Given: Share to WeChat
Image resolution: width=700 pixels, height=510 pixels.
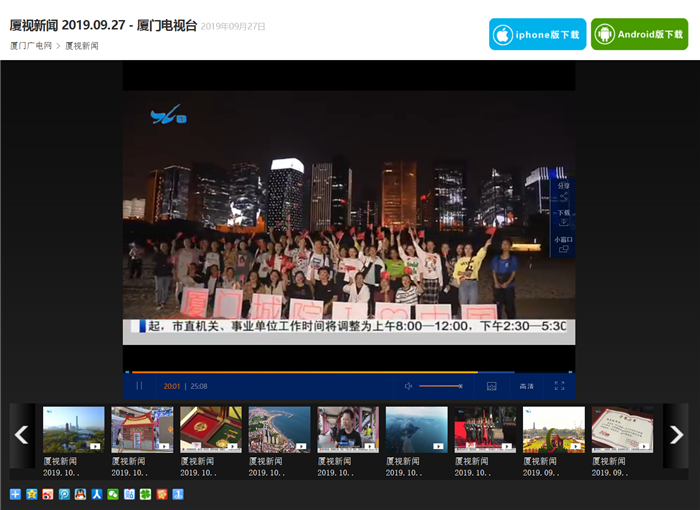Looking at the screenshot, I should [113, 494].
